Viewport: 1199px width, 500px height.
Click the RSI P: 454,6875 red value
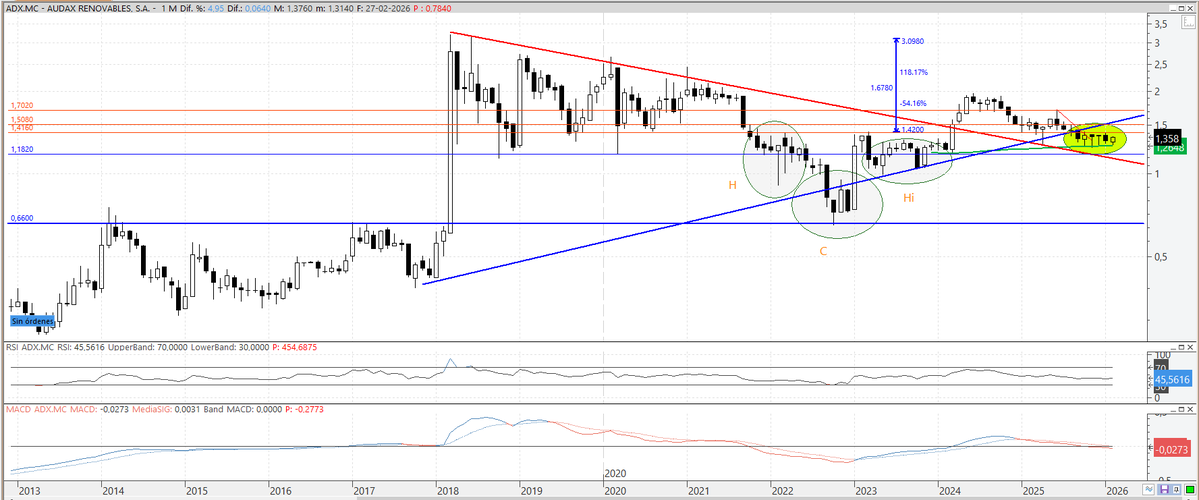click(x=295, y=347)
